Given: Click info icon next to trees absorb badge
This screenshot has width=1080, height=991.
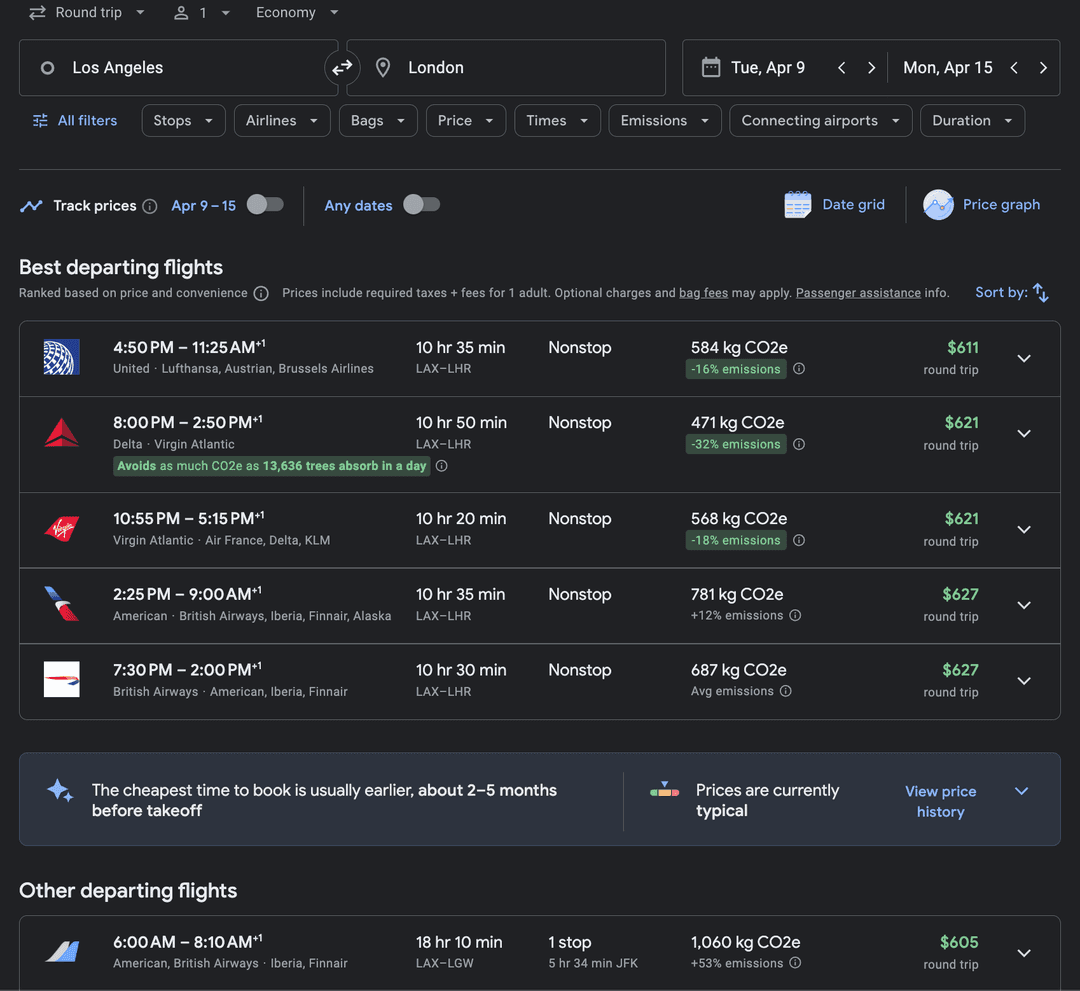Looking at the screenshot, I should tap(442, 466).
